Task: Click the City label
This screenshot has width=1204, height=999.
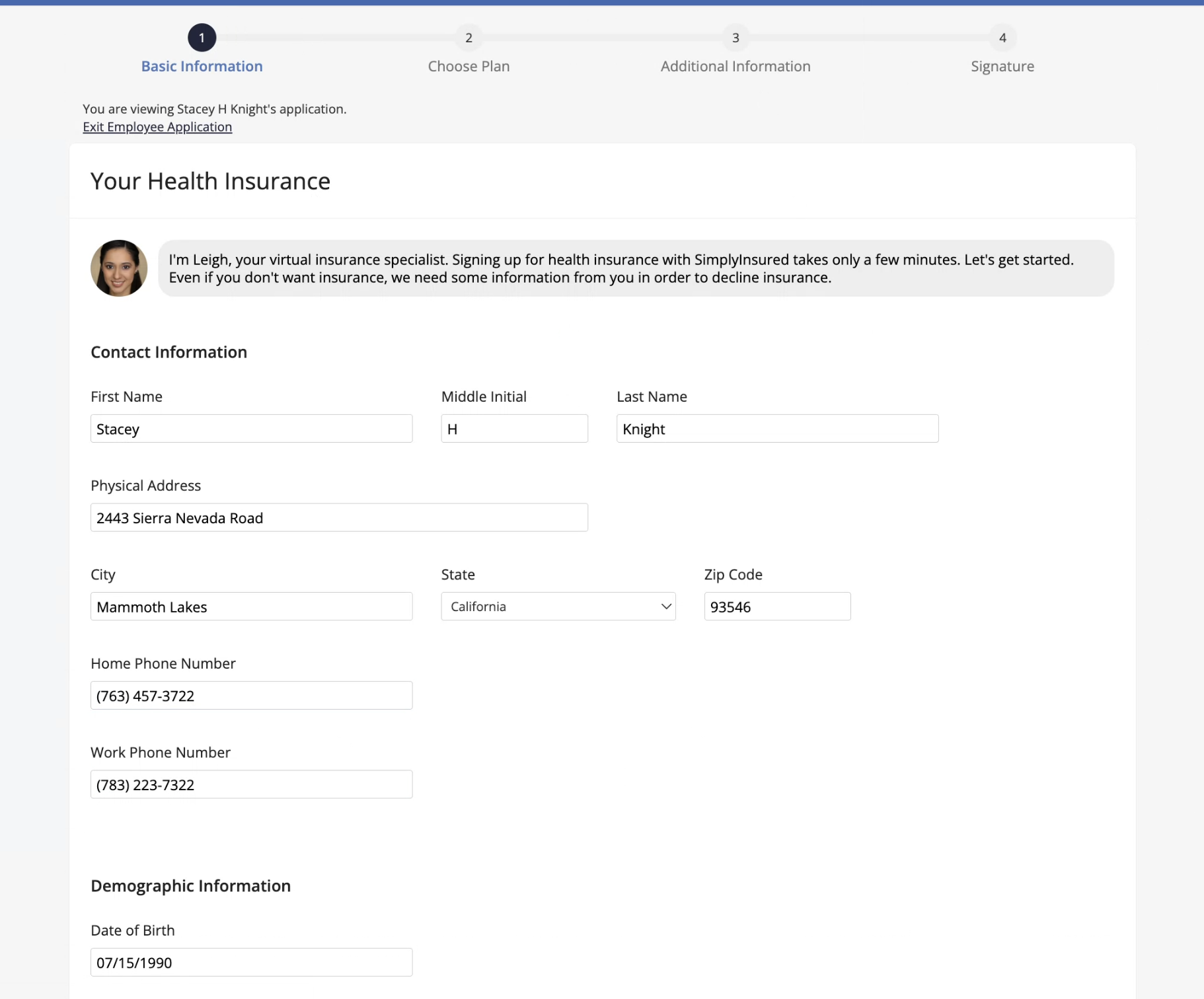Action: (103, 575)
